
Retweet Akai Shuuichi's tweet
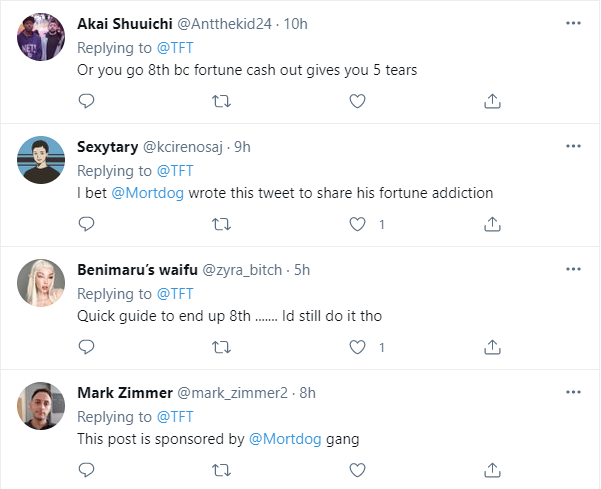click(222, 101)
